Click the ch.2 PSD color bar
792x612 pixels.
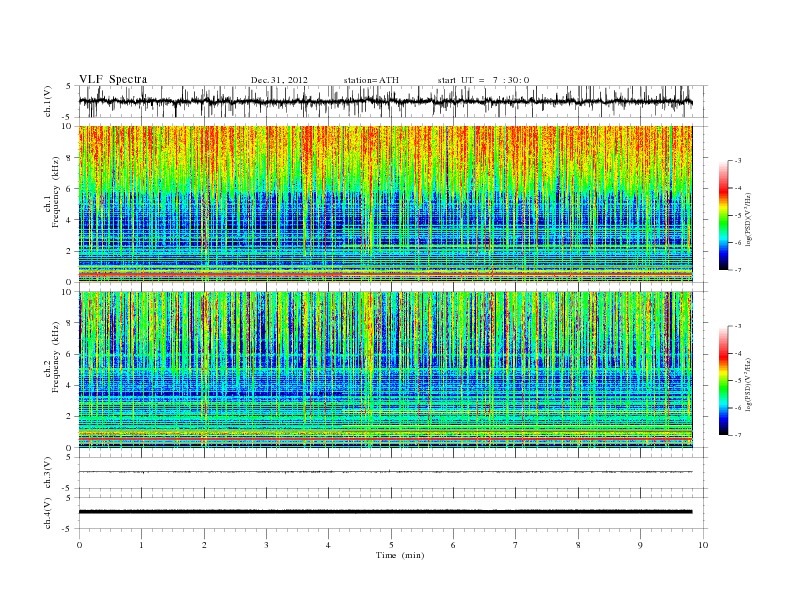point(724,380)
